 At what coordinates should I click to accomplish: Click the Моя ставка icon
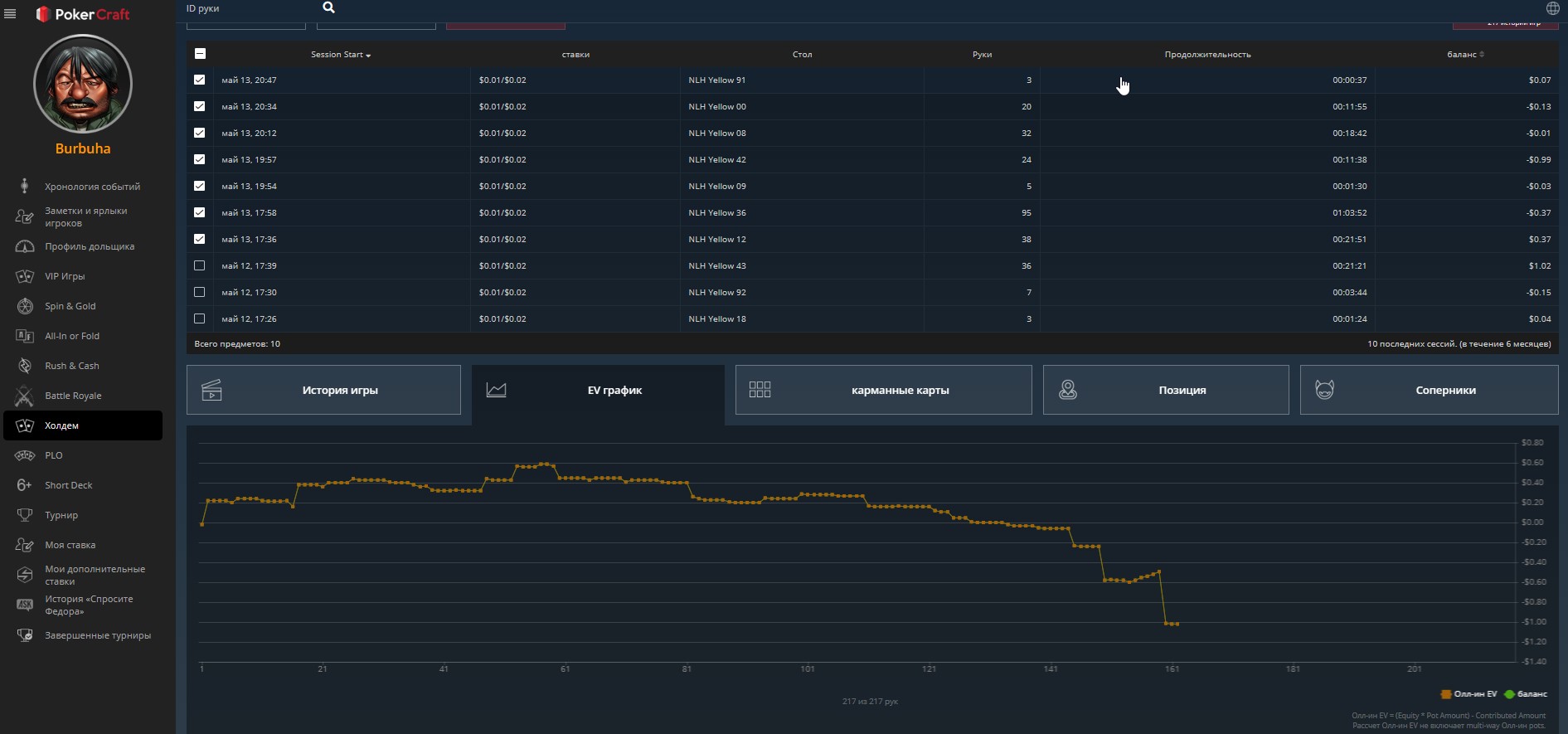[x=24, y=545]
